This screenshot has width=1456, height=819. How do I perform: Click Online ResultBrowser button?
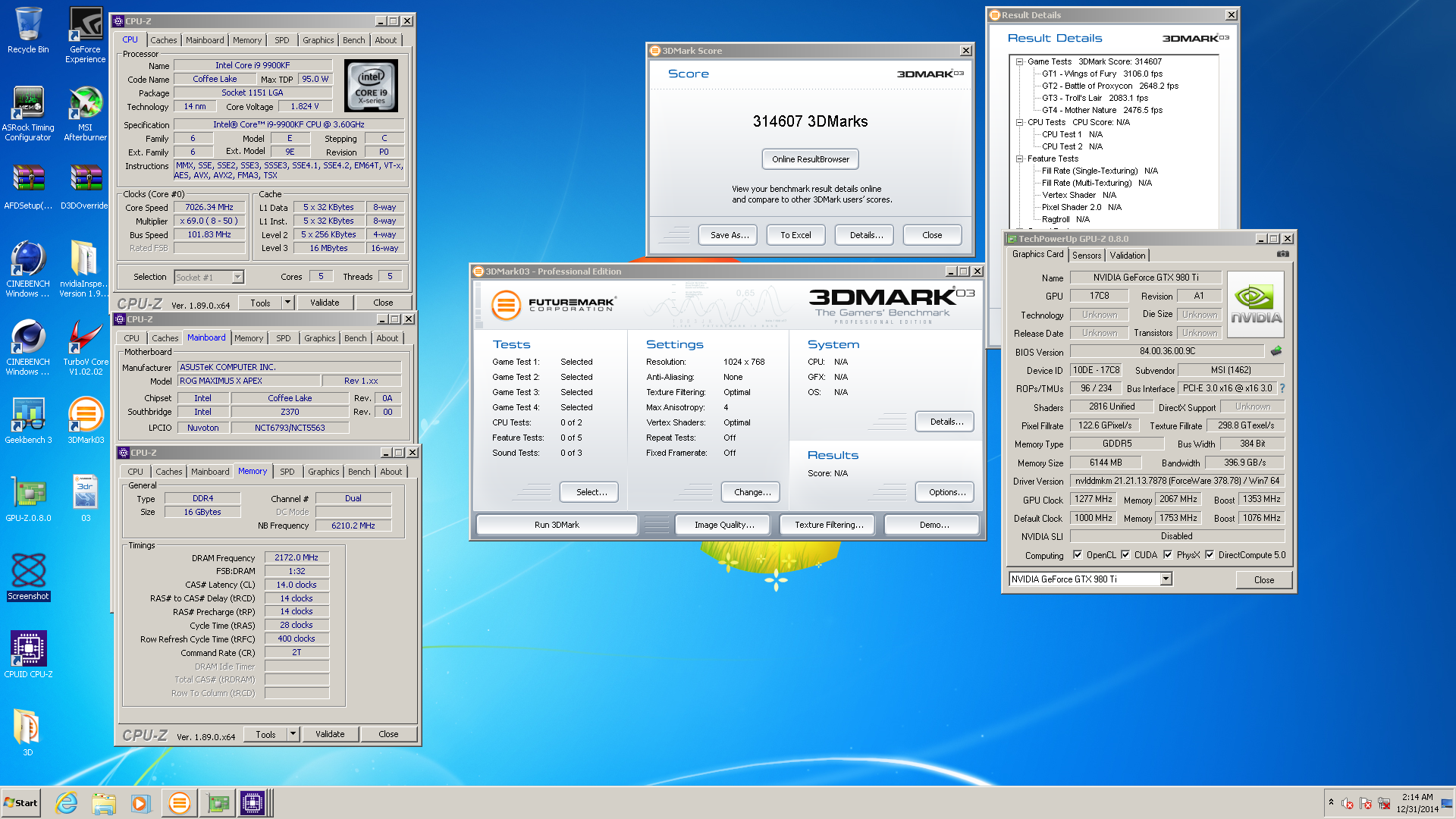[811, 159]
